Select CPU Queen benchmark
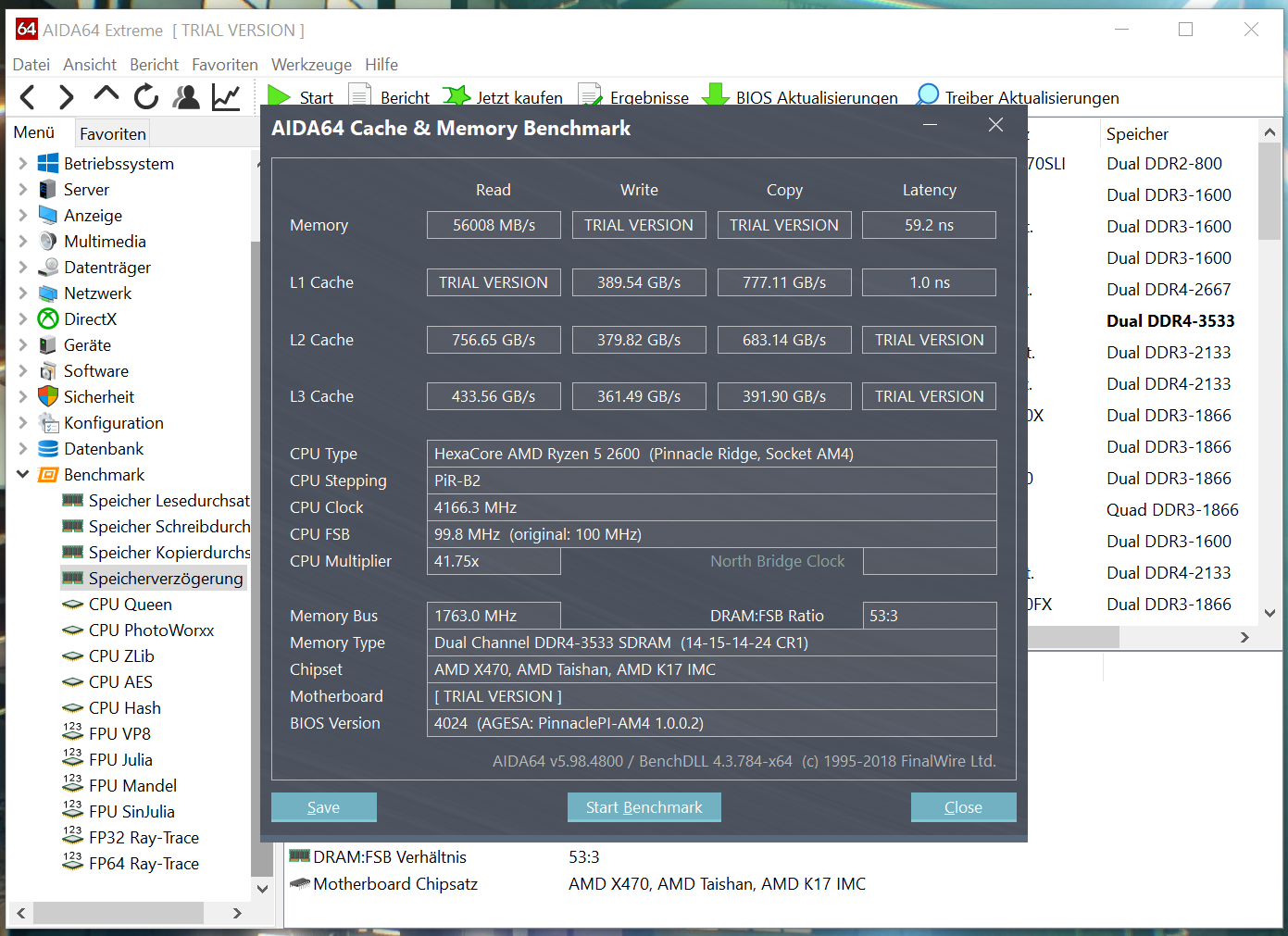The height and width of the screenshot is (936, 1288). tap(131, 605)
